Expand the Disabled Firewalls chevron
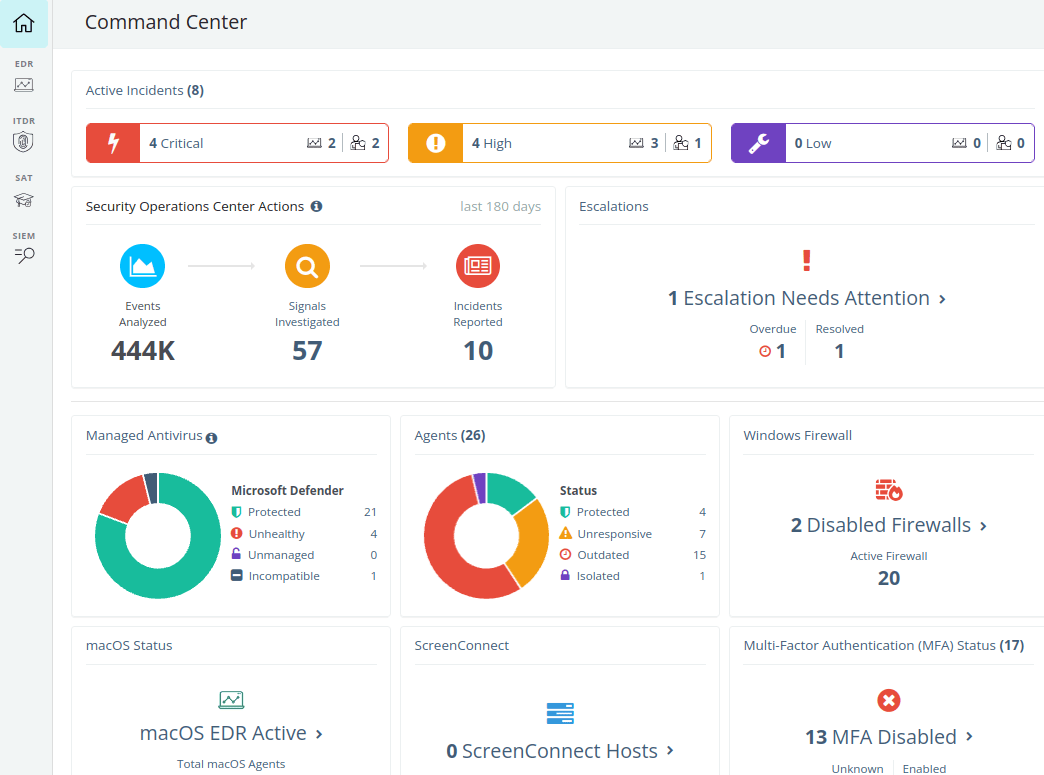Image resolution: width=1044 pixels, height=775 pixels. pos(984,526)
